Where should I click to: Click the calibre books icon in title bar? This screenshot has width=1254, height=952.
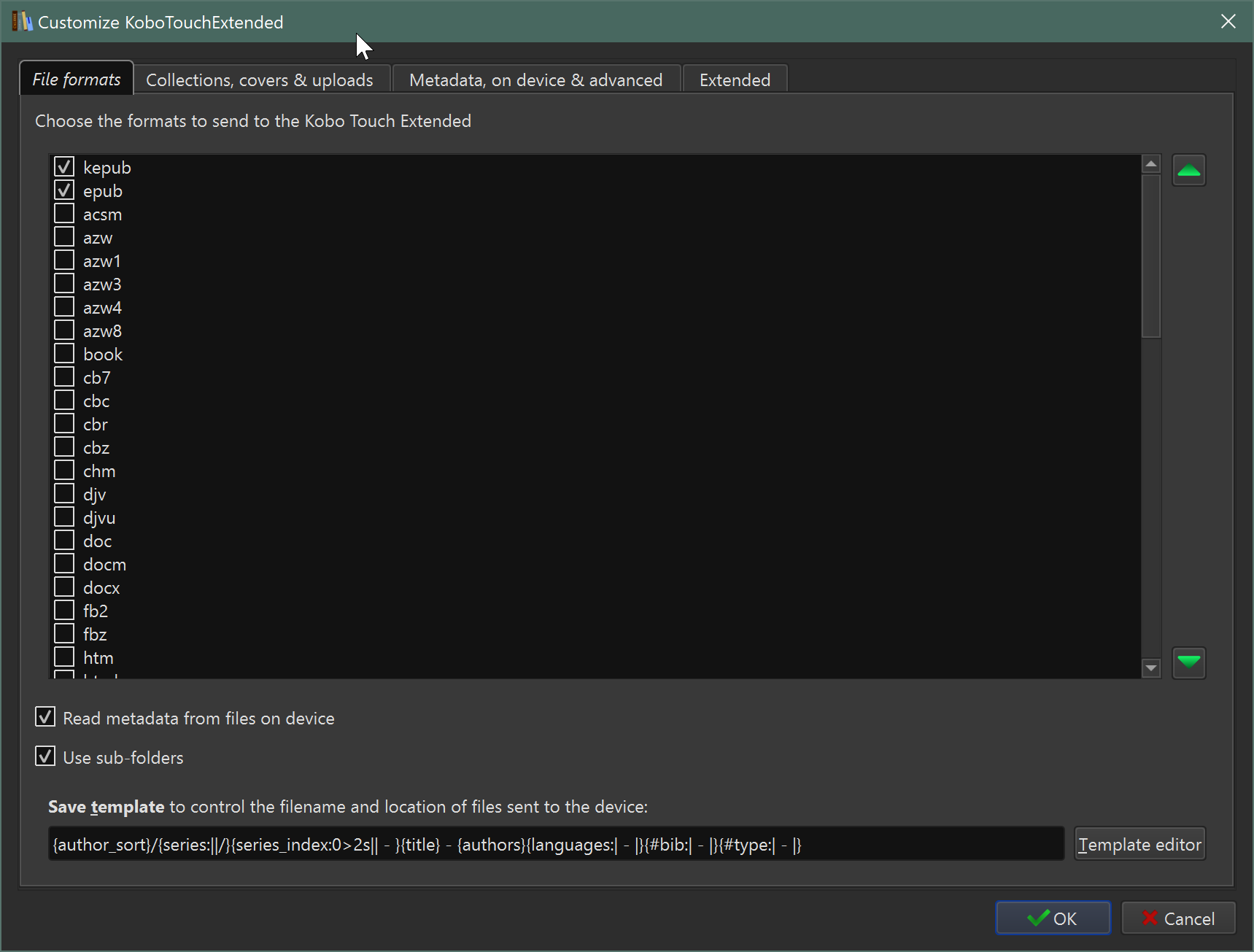(22, 21)
